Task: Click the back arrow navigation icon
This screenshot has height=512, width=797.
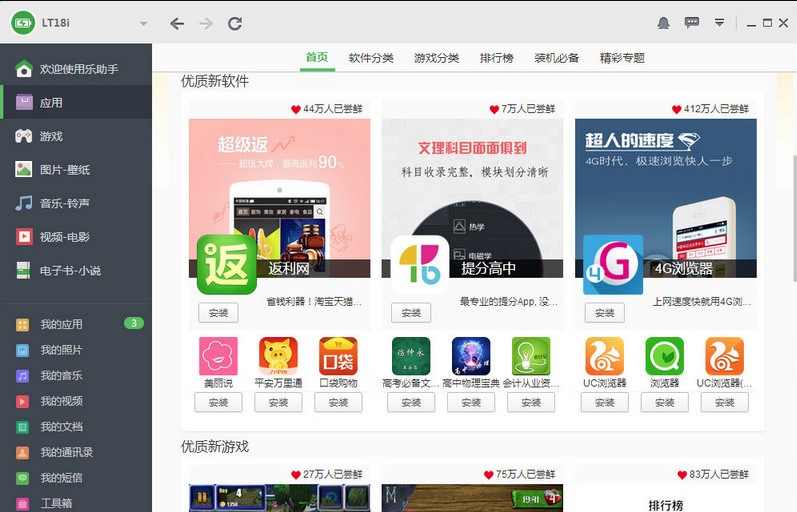Action: tap(177, 23)
